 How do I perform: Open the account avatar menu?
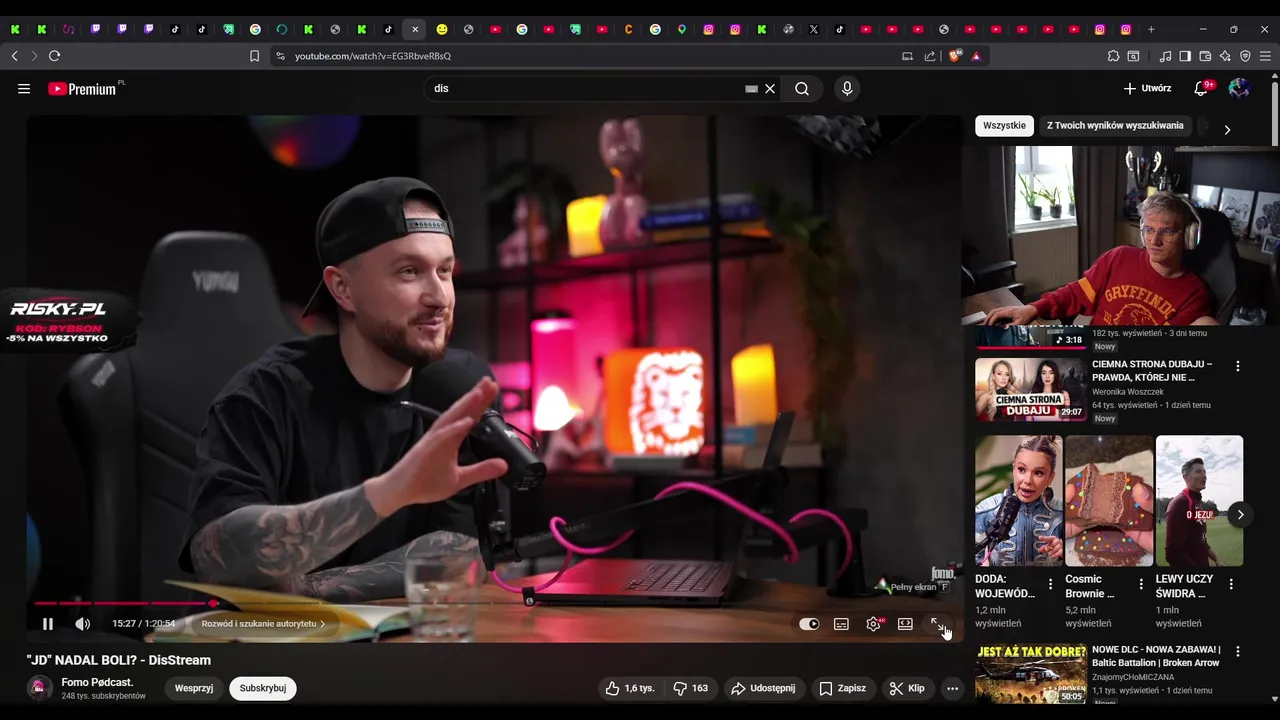pos(1239,89)
